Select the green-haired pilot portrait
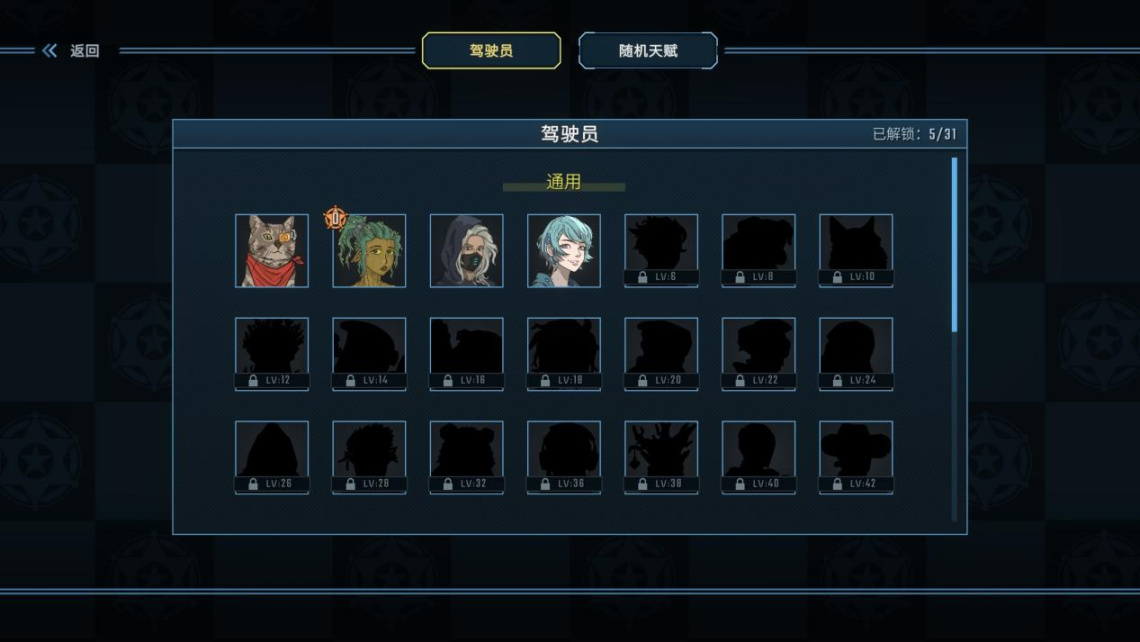Image resolution: width=1140 pixels, height=642 pixels. point(369,250)
